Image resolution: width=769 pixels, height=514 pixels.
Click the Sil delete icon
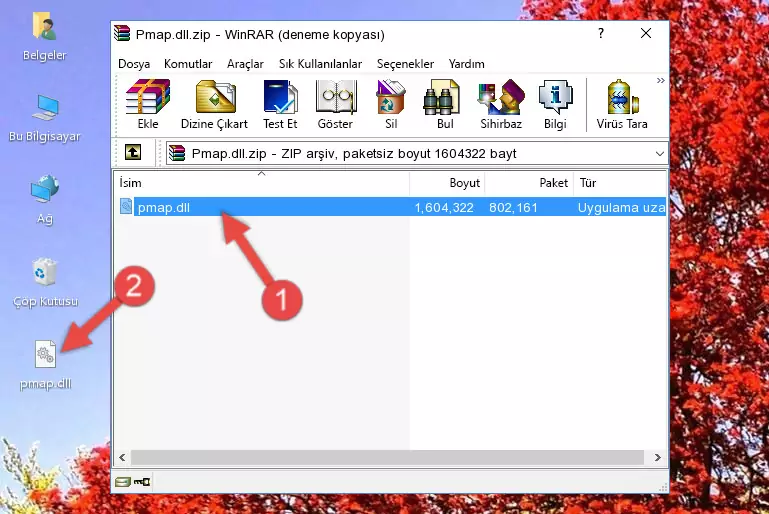391,104
